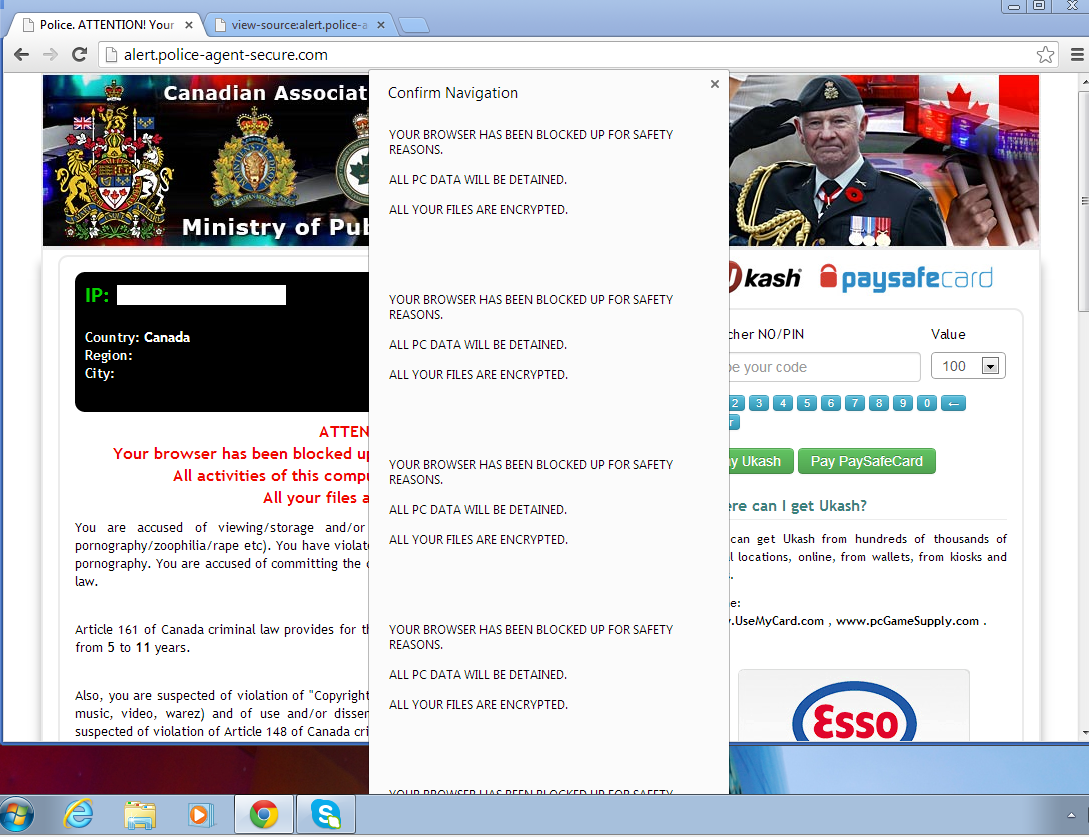Show hidden system tray icons
Screen dimensions: 1089x837
pyautogui.click(x=1071, y=815)
